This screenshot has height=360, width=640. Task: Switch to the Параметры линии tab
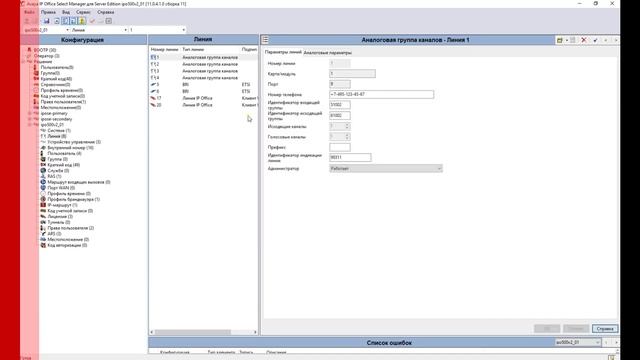point(283,52)
